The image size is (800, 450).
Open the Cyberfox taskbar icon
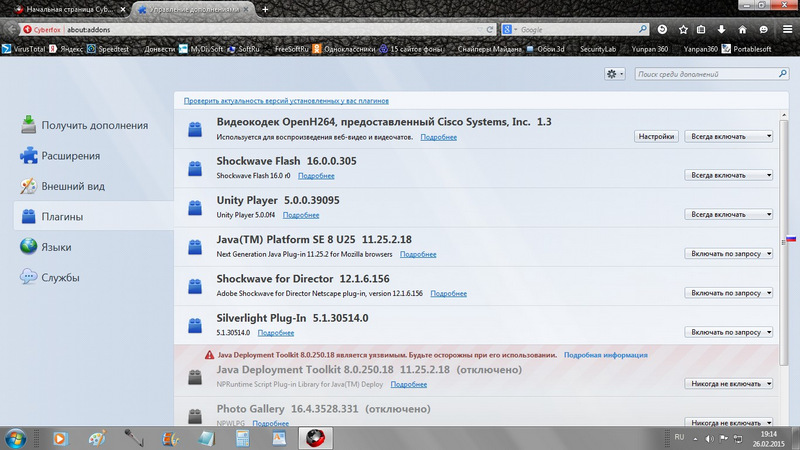[315, 438]
